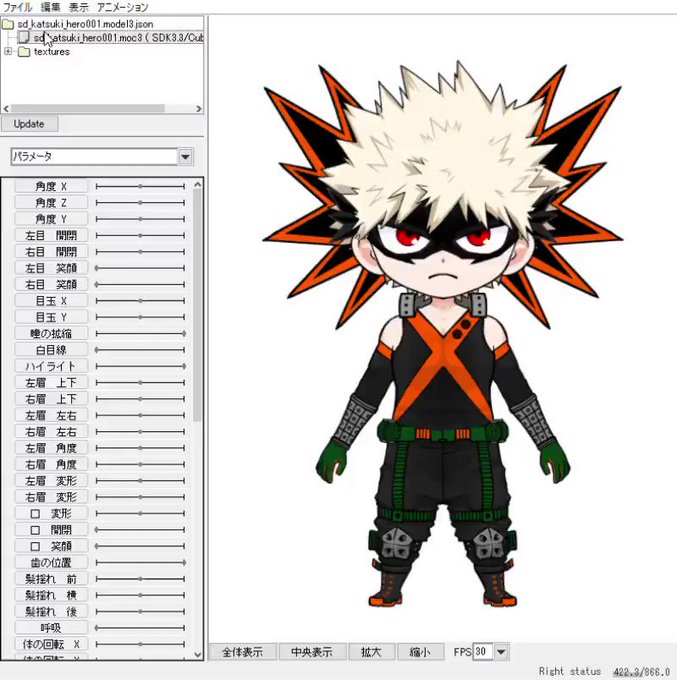
Task: Open the 編集 menu
Action: [51, 7]
